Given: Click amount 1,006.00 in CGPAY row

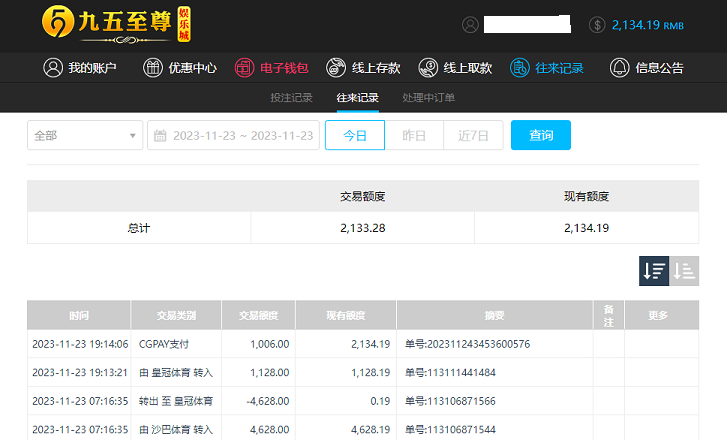Looking at the screenshot, I should point(270,344).
